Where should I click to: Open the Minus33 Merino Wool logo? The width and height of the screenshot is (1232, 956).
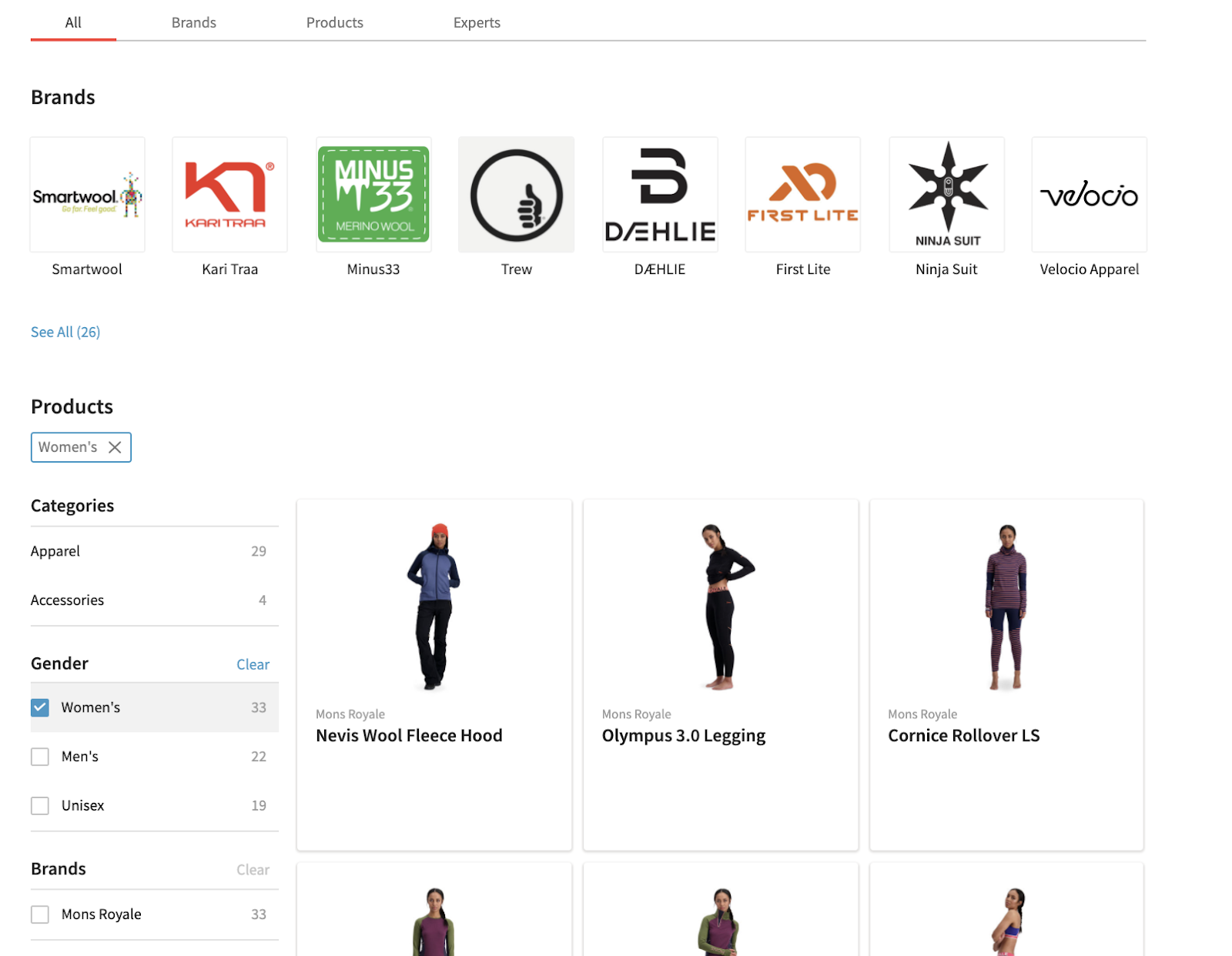coord(373,195)
